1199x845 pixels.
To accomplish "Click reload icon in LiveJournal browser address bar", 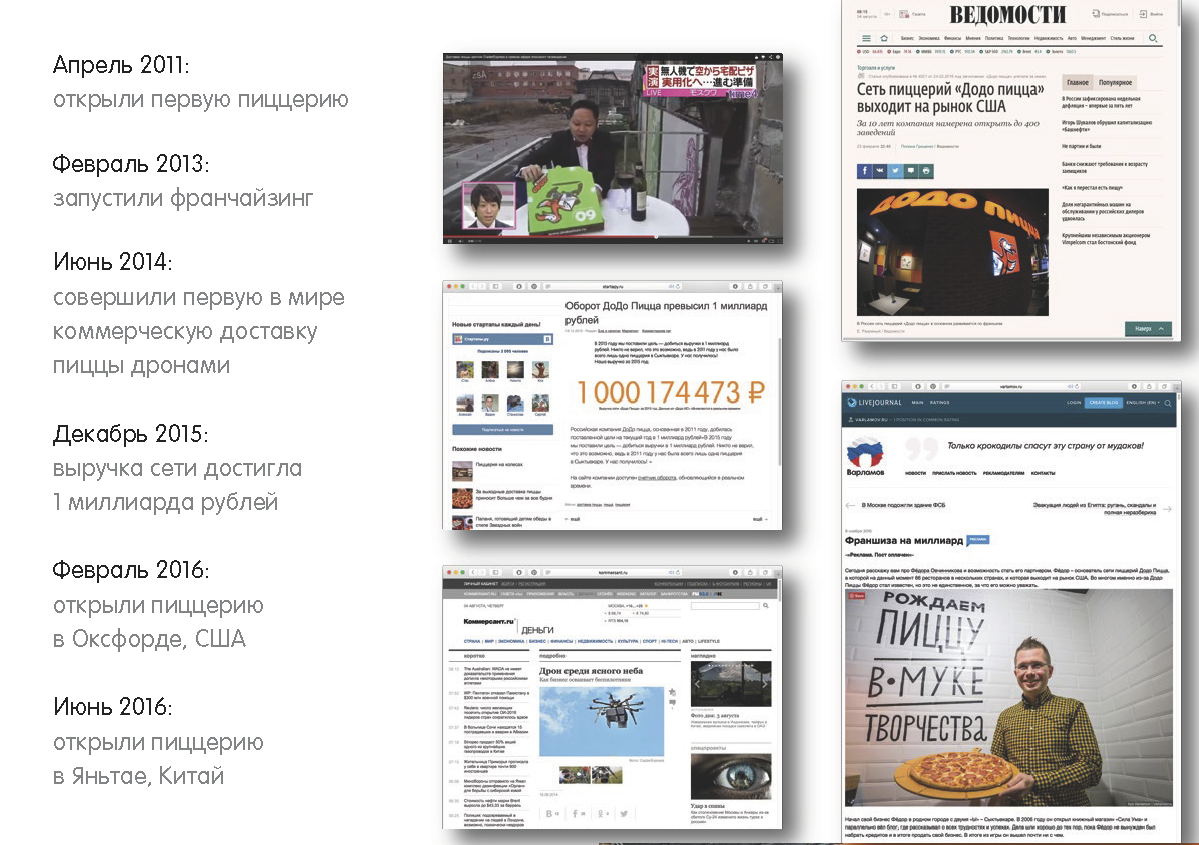I will tap(1077, 386).
